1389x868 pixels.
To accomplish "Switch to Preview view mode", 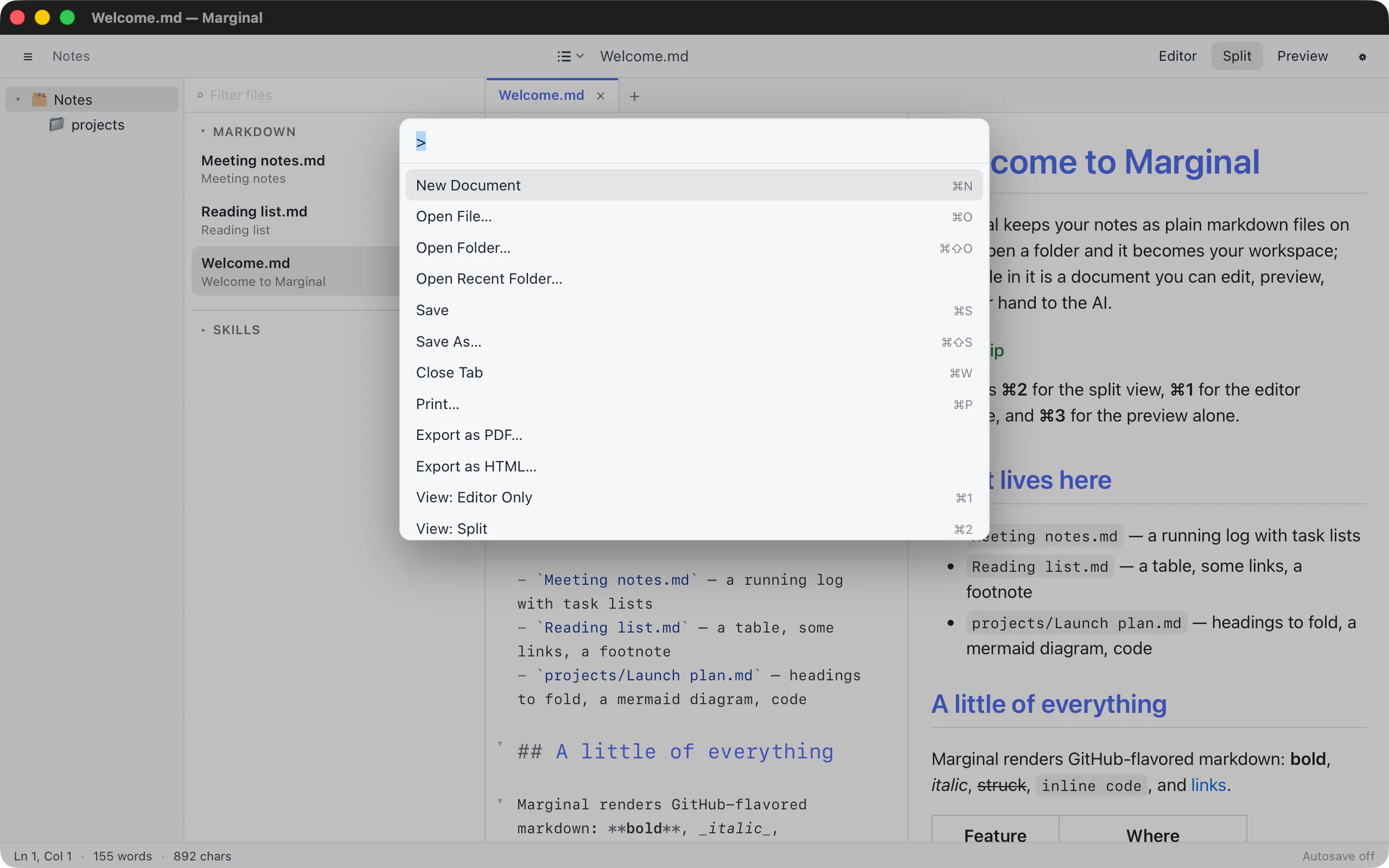I will coord(1302,56).
